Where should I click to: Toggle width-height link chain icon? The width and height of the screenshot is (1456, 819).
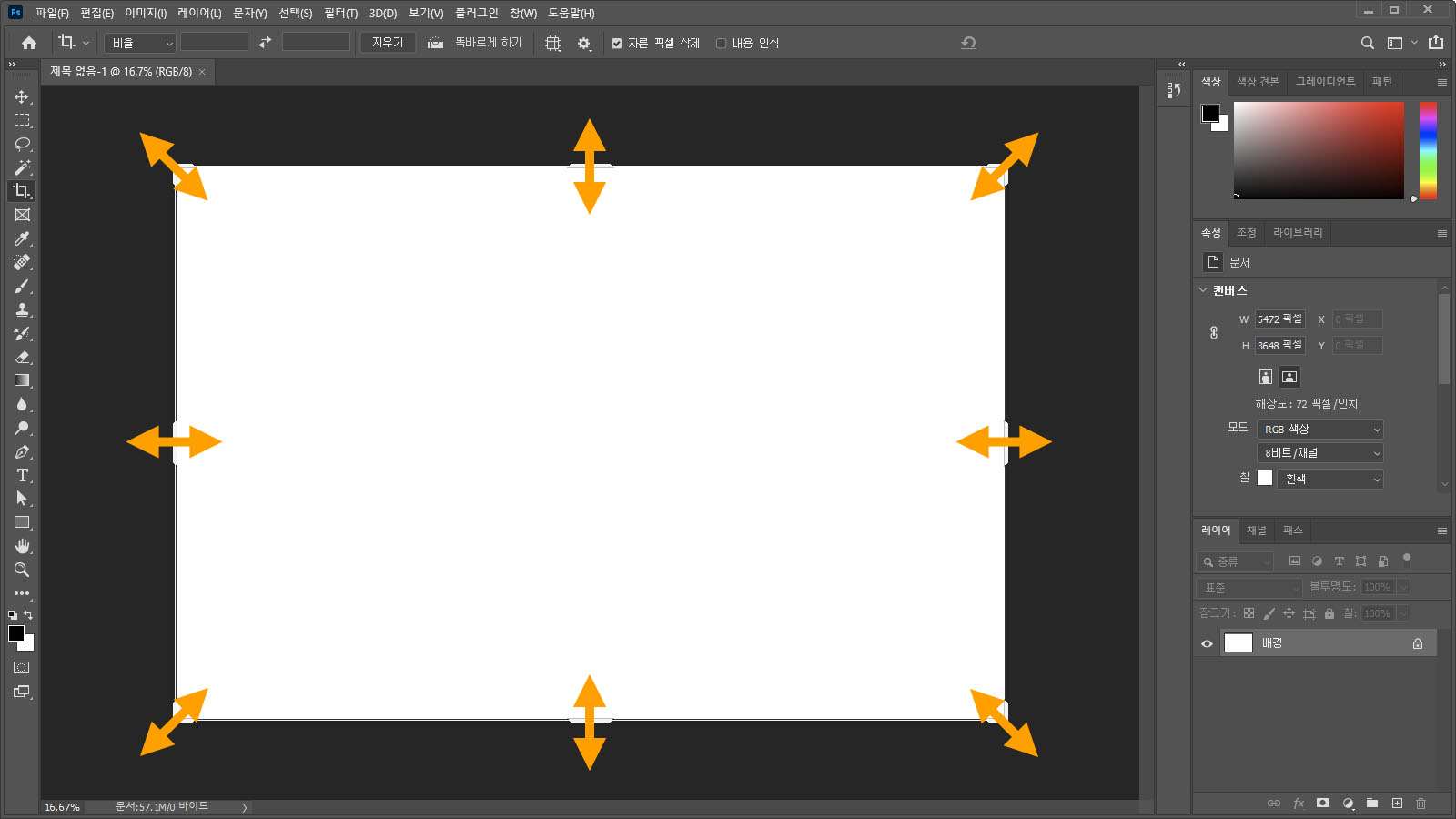1214,333
